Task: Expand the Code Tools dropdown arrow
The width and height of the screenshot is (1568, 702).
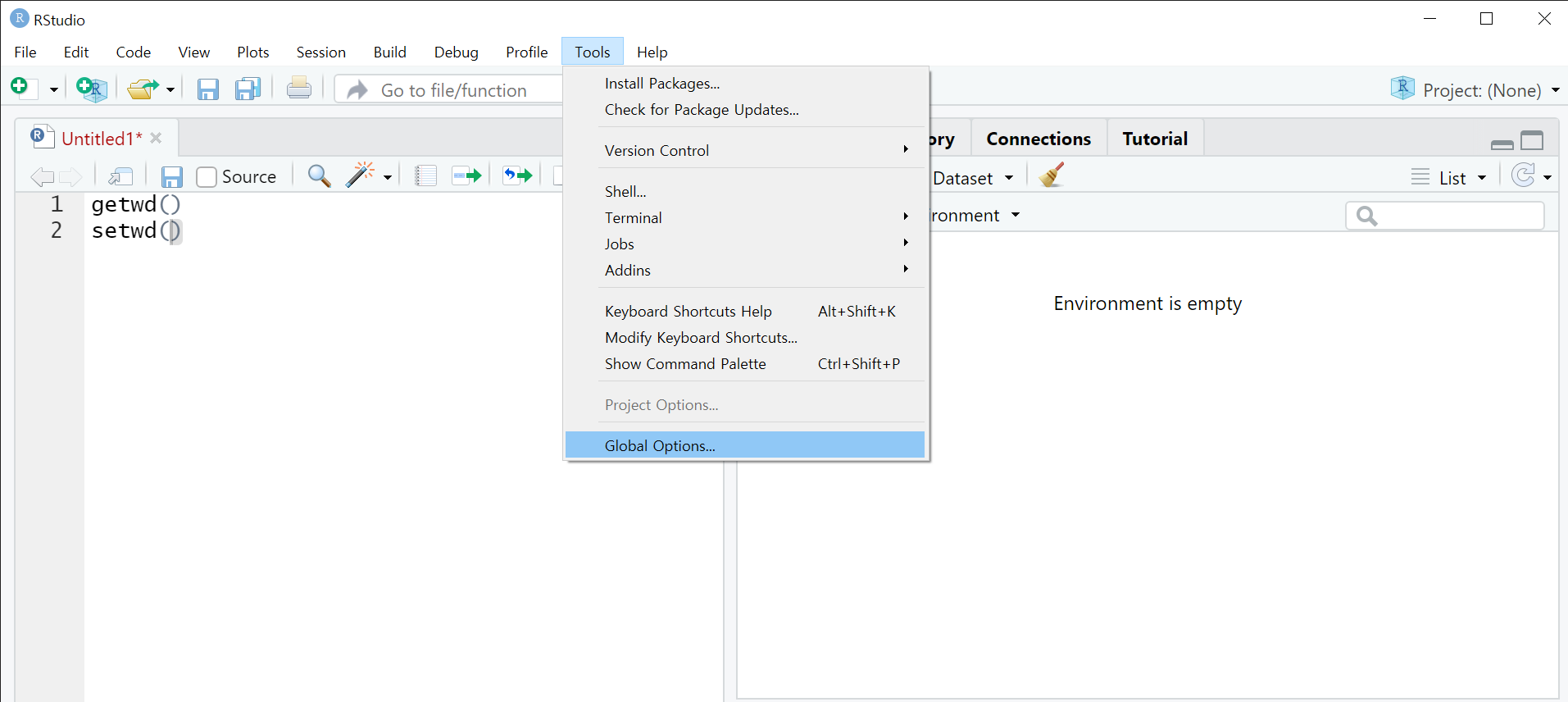Action: click(x=388, y=177)
